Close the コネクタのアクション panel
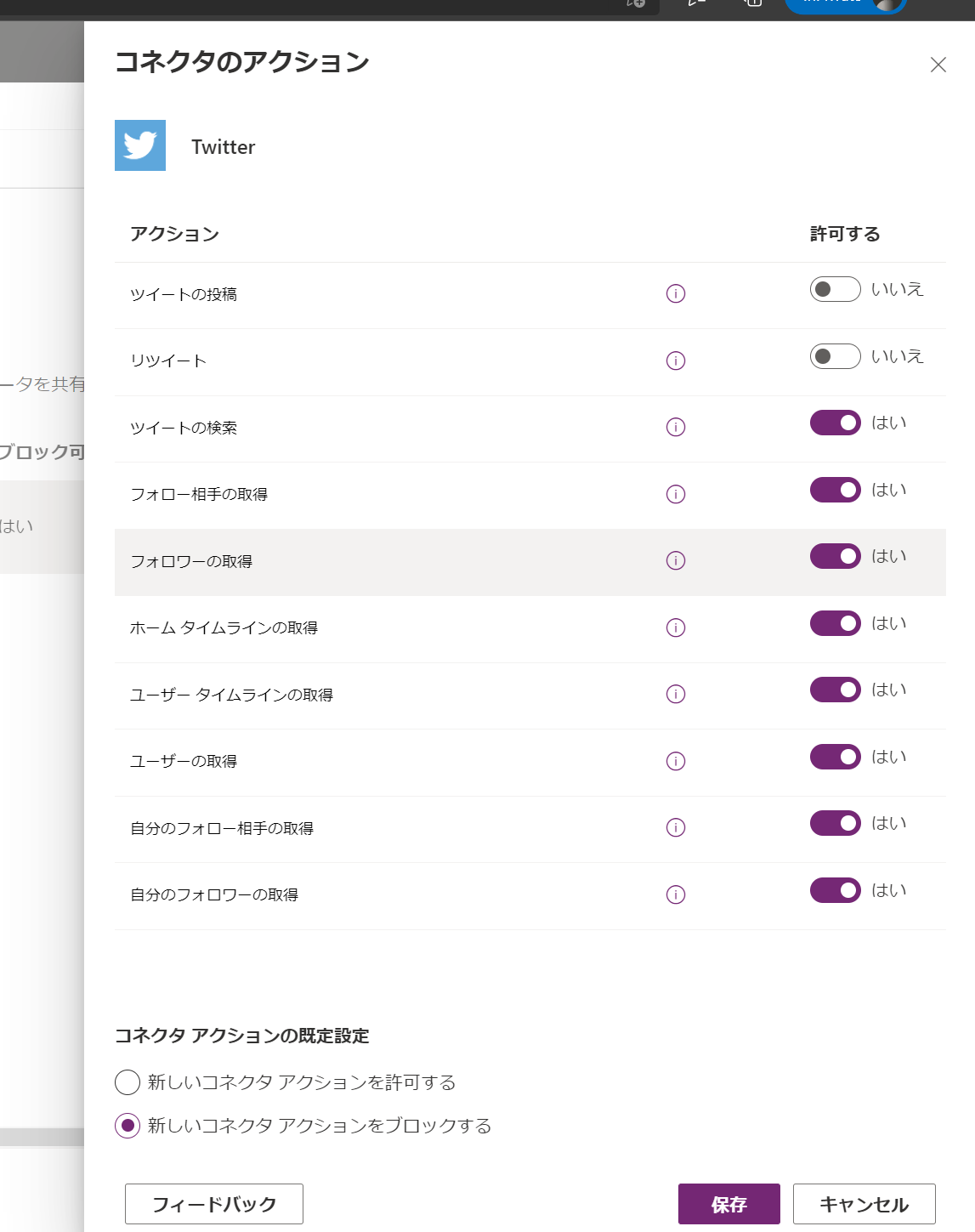The width and height of the screenshot is (975, 1232). tap(938, 65)
